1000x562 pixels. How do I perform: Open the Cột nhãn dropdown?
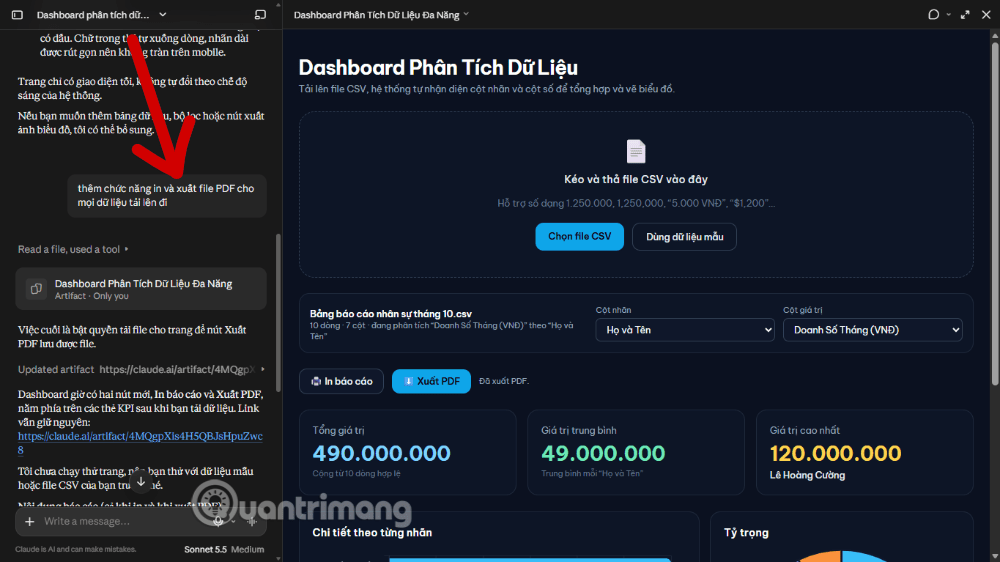pyautogui.click(x=685, y=330)
